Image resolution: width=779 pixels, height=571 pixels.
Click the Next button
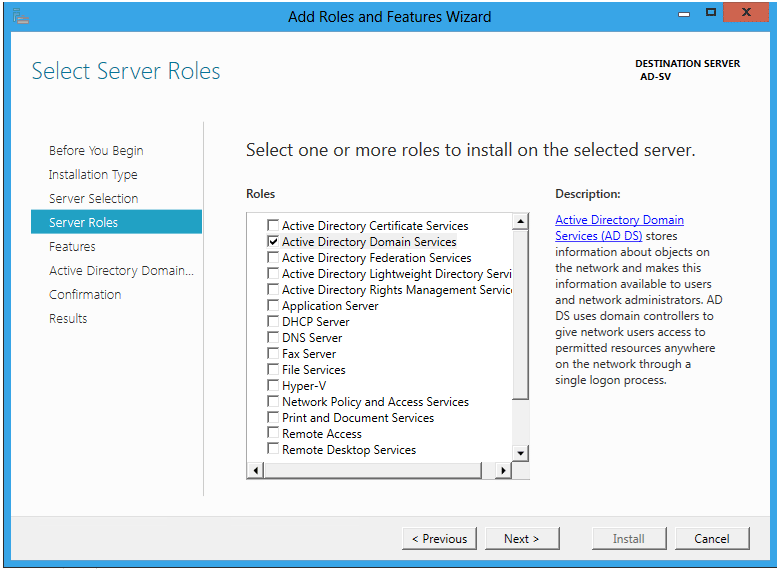(522, 539)
